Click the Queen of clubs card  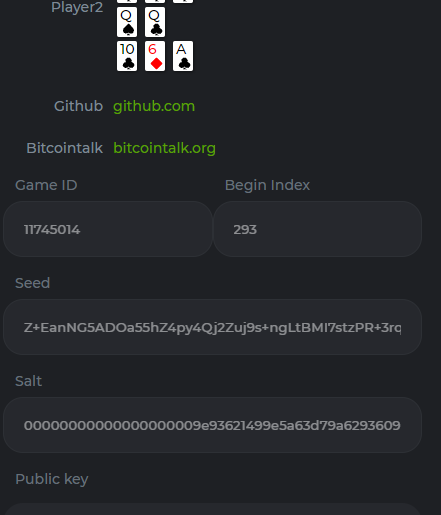pyautogui.click(x=155, y=22)
